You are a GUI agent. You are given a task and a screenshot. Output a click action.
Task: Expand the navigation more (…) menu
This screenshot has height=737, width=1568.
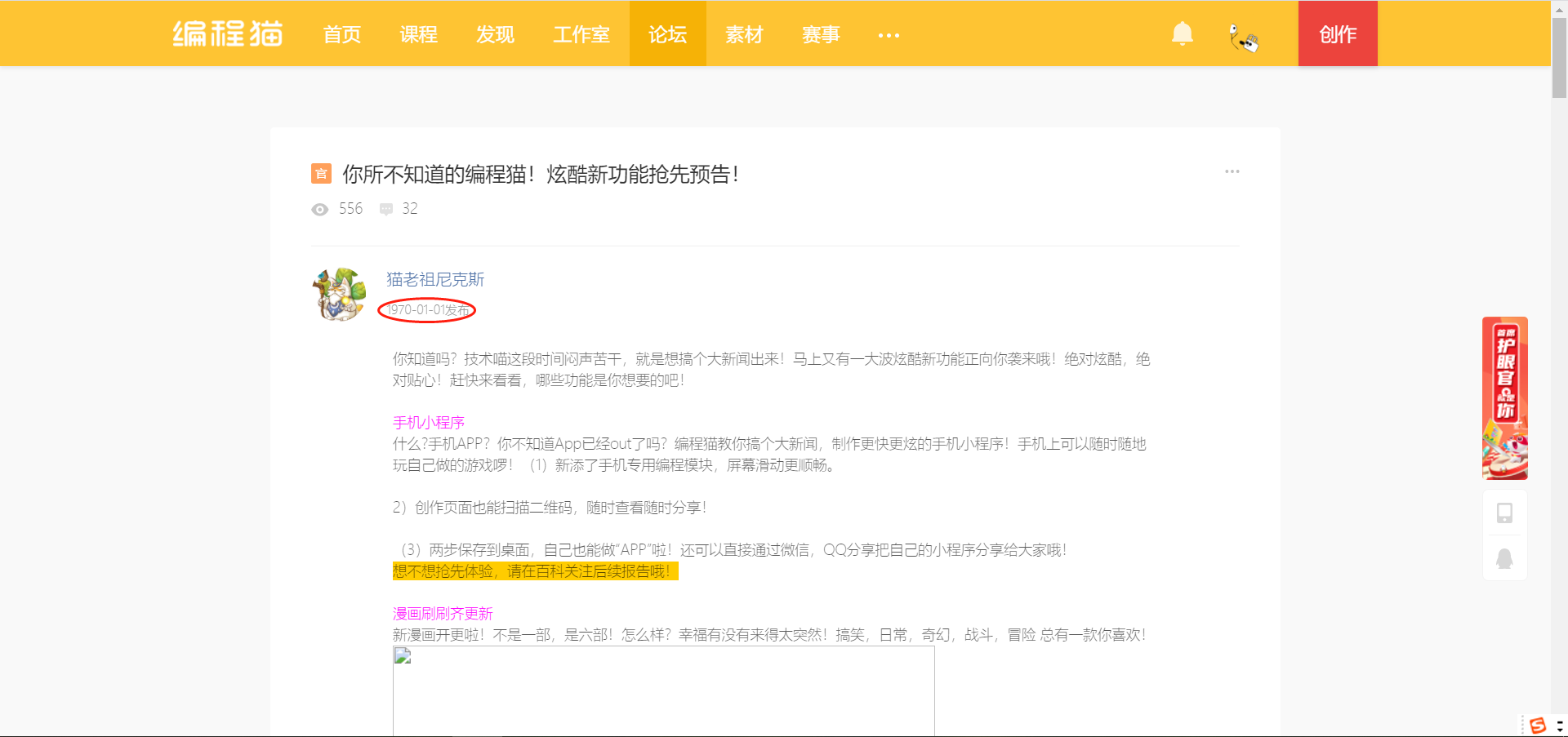point(889,35)
